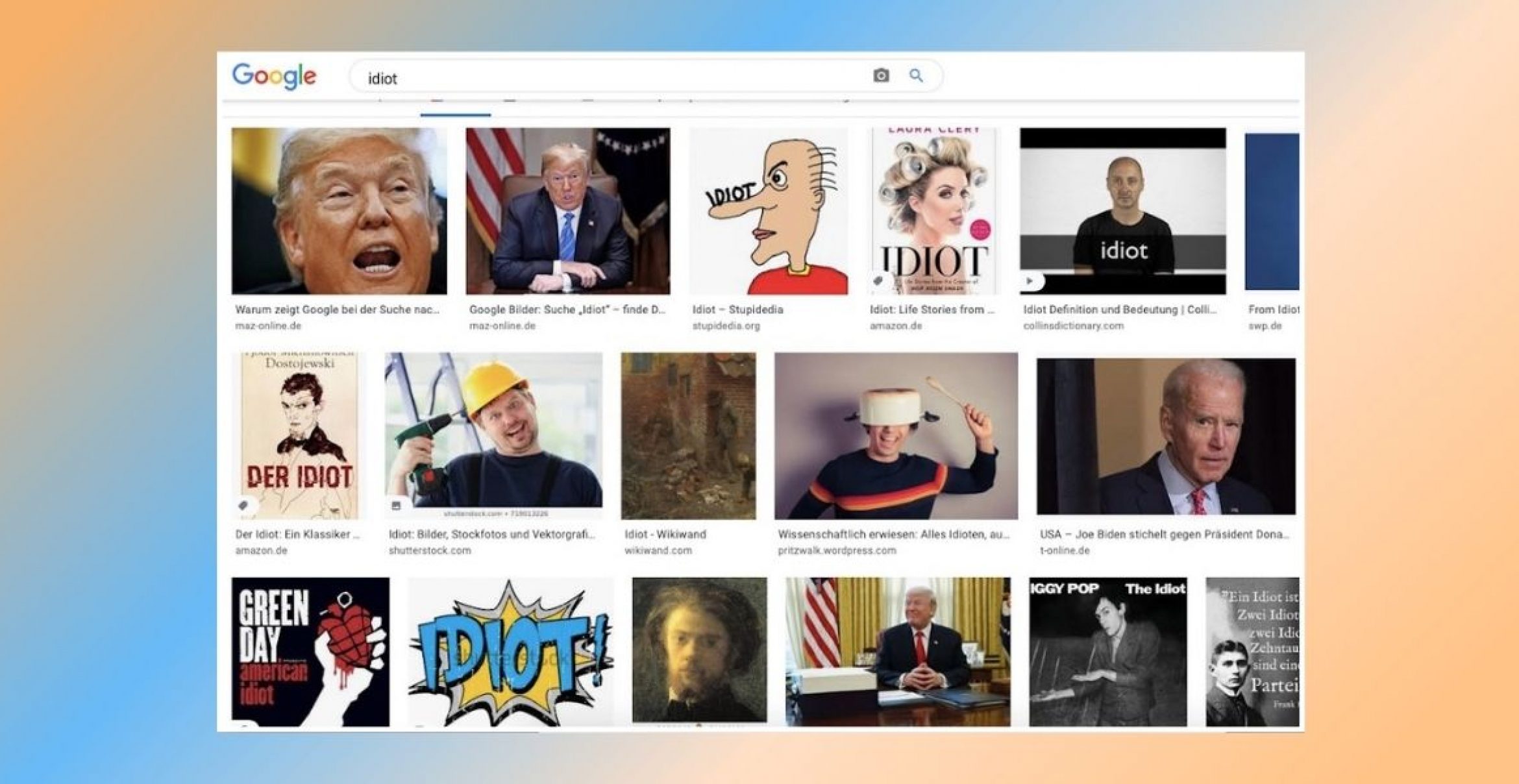Select the Green Day American Idiot cover

point(310,651)
